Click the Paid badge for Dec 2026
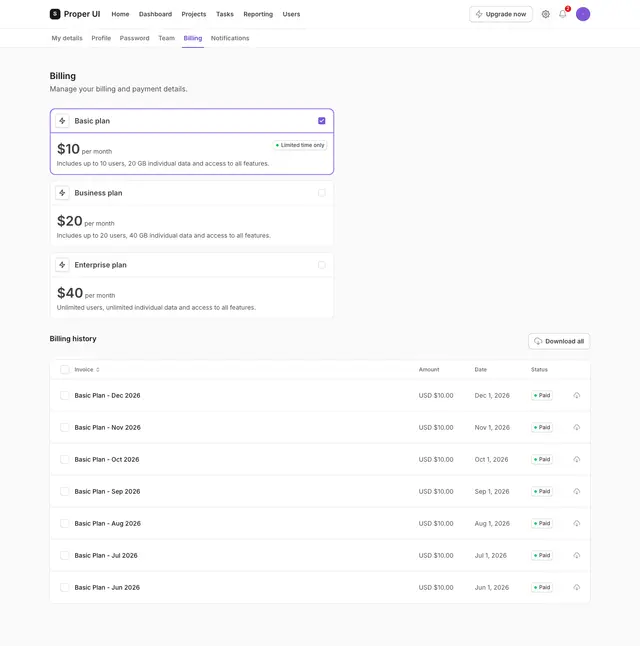This screenshot has height=646, width=640. [542, 396]
